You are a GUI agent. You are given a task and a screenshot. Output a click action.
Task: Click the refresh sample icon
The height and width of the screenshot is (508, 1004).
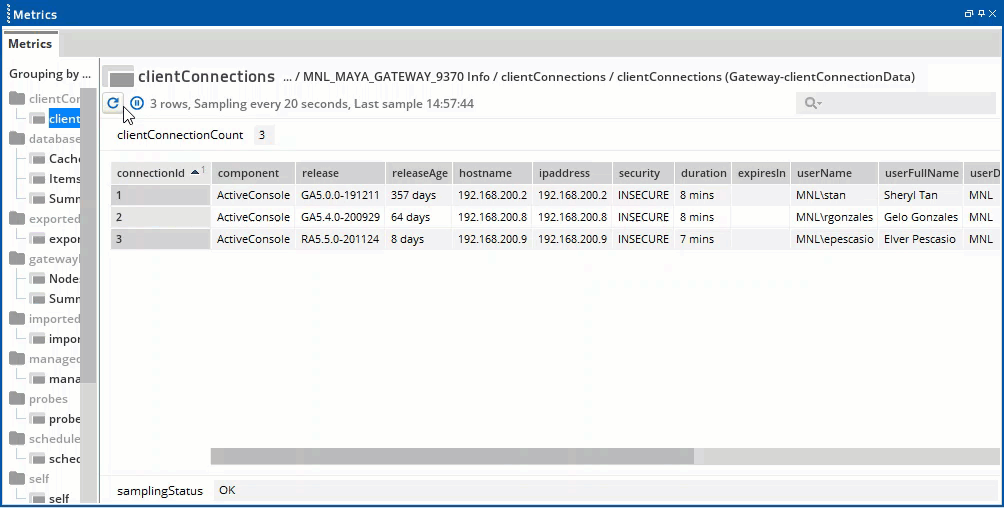click(113, 102)
